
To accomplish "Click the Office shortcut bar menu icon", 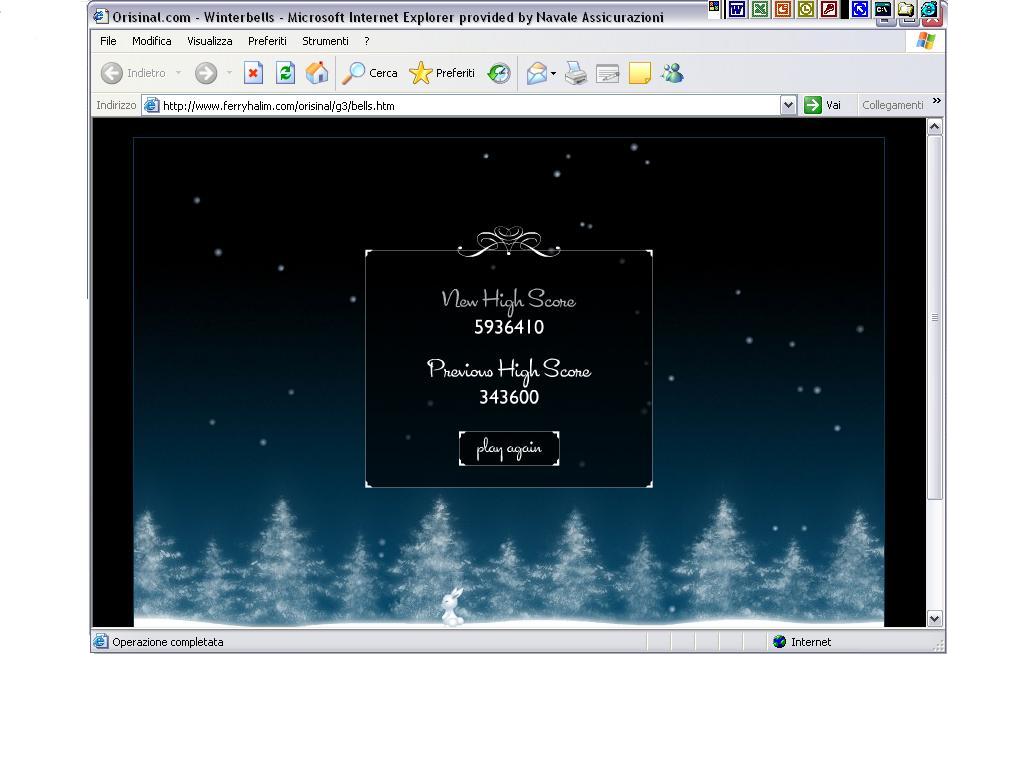I will pos(714,7).
